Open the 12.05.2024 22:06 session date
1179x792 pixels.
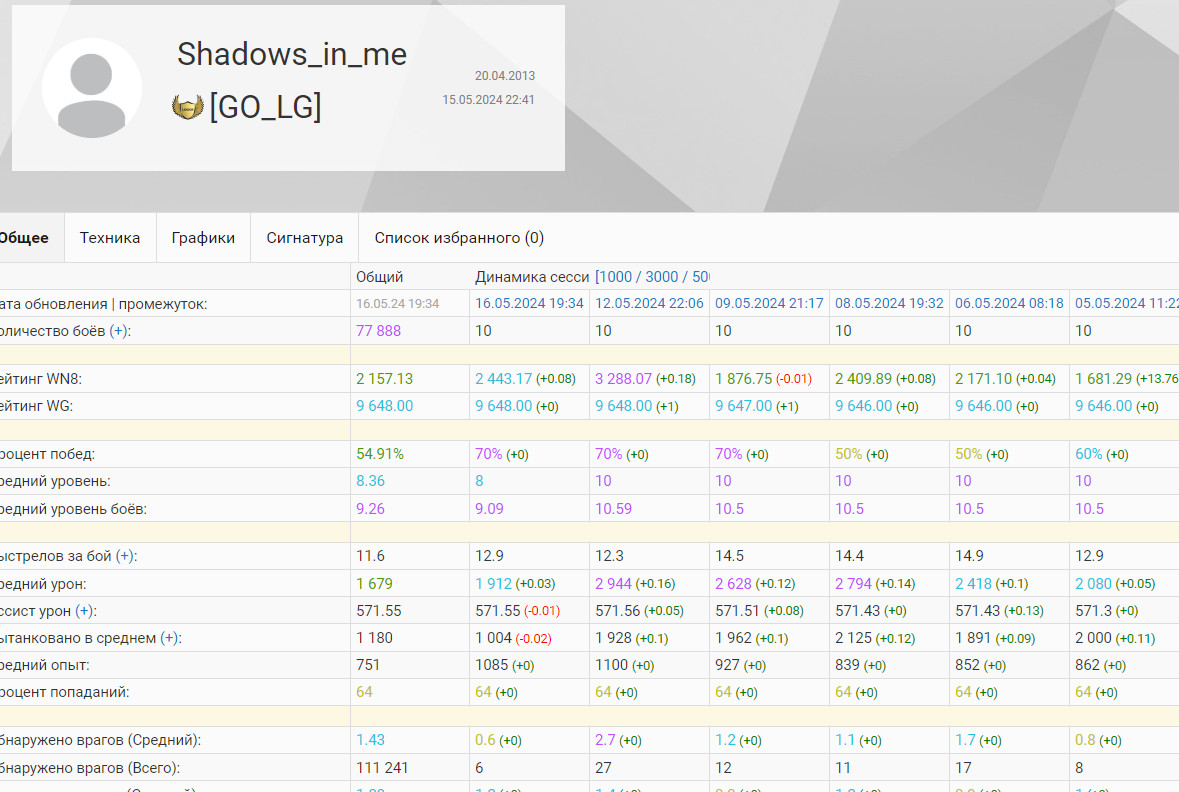(x=649, y=304)
